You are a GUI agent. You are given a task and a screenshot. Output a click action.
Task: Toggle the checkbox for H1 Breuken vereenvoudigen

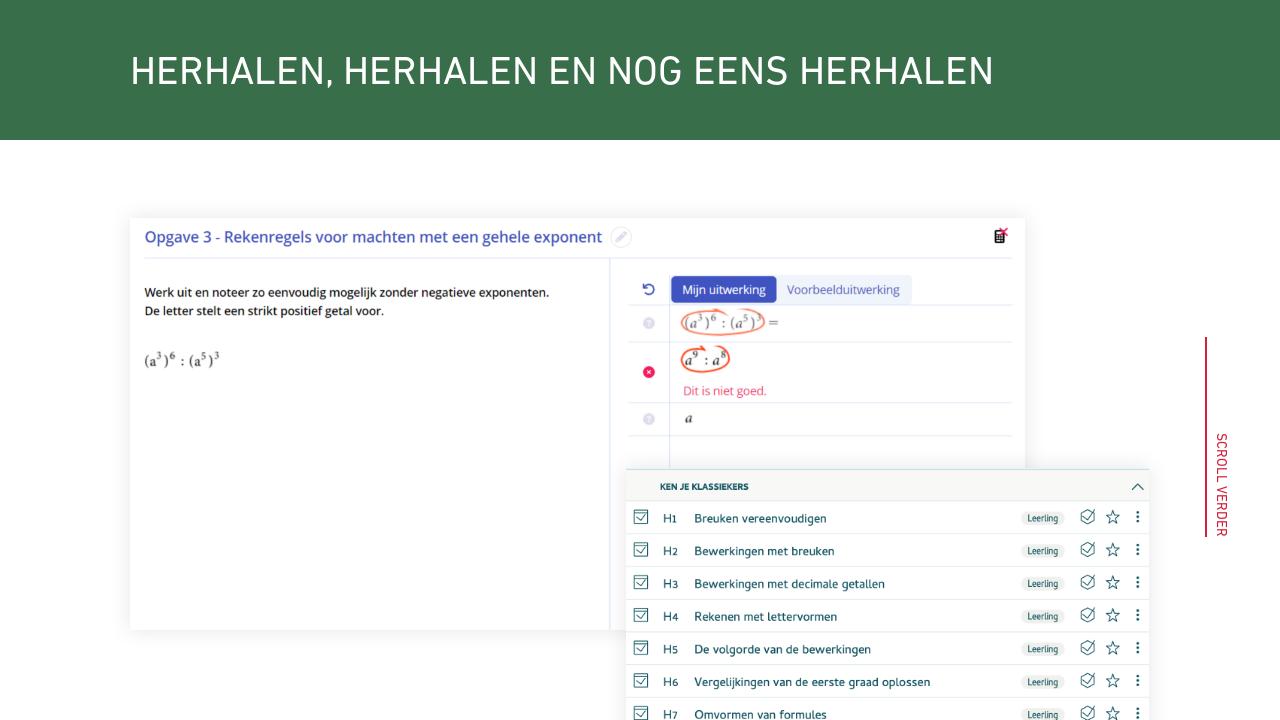641,517
